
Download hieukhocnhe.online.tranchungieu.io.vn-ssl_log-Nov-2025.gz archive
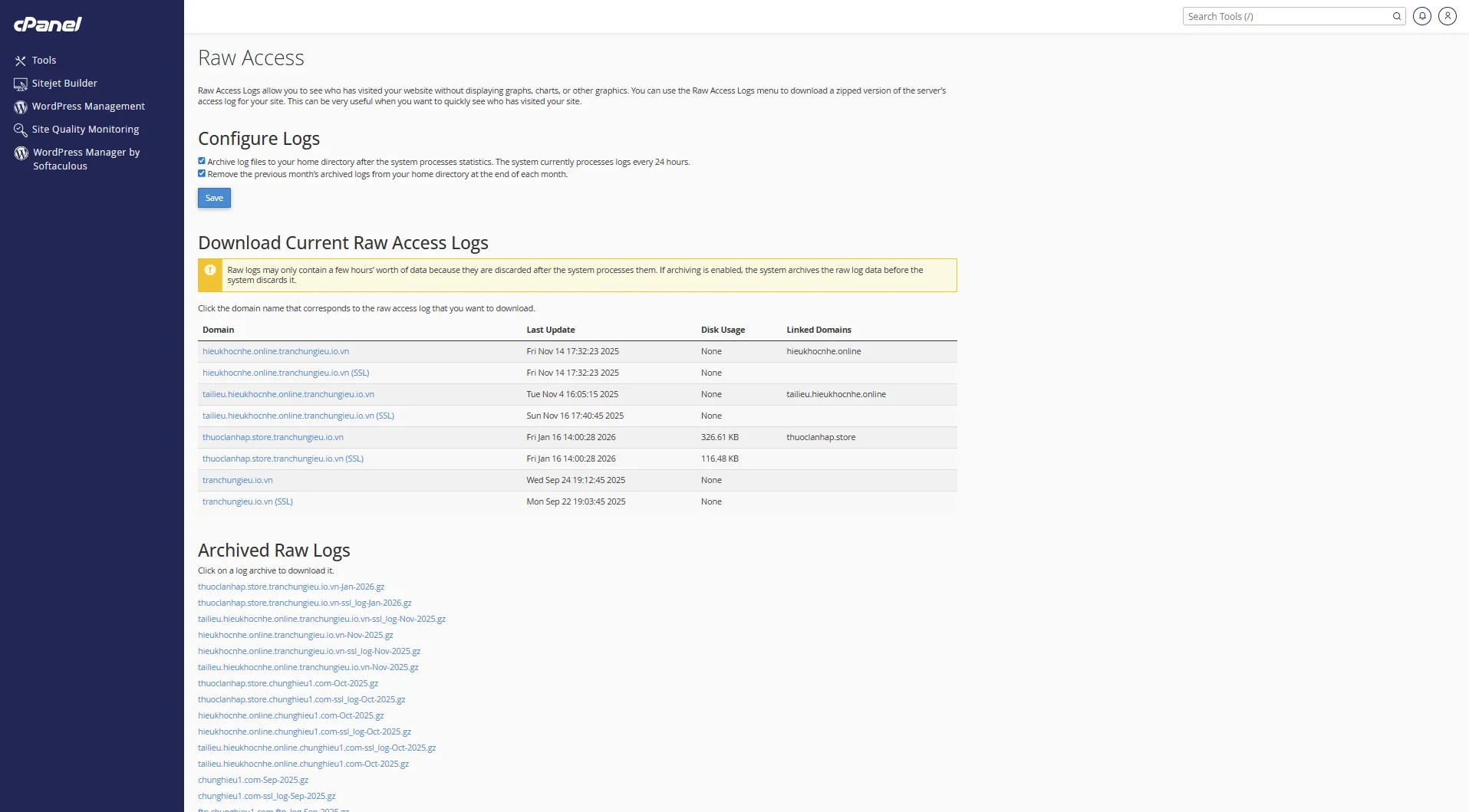309,651
